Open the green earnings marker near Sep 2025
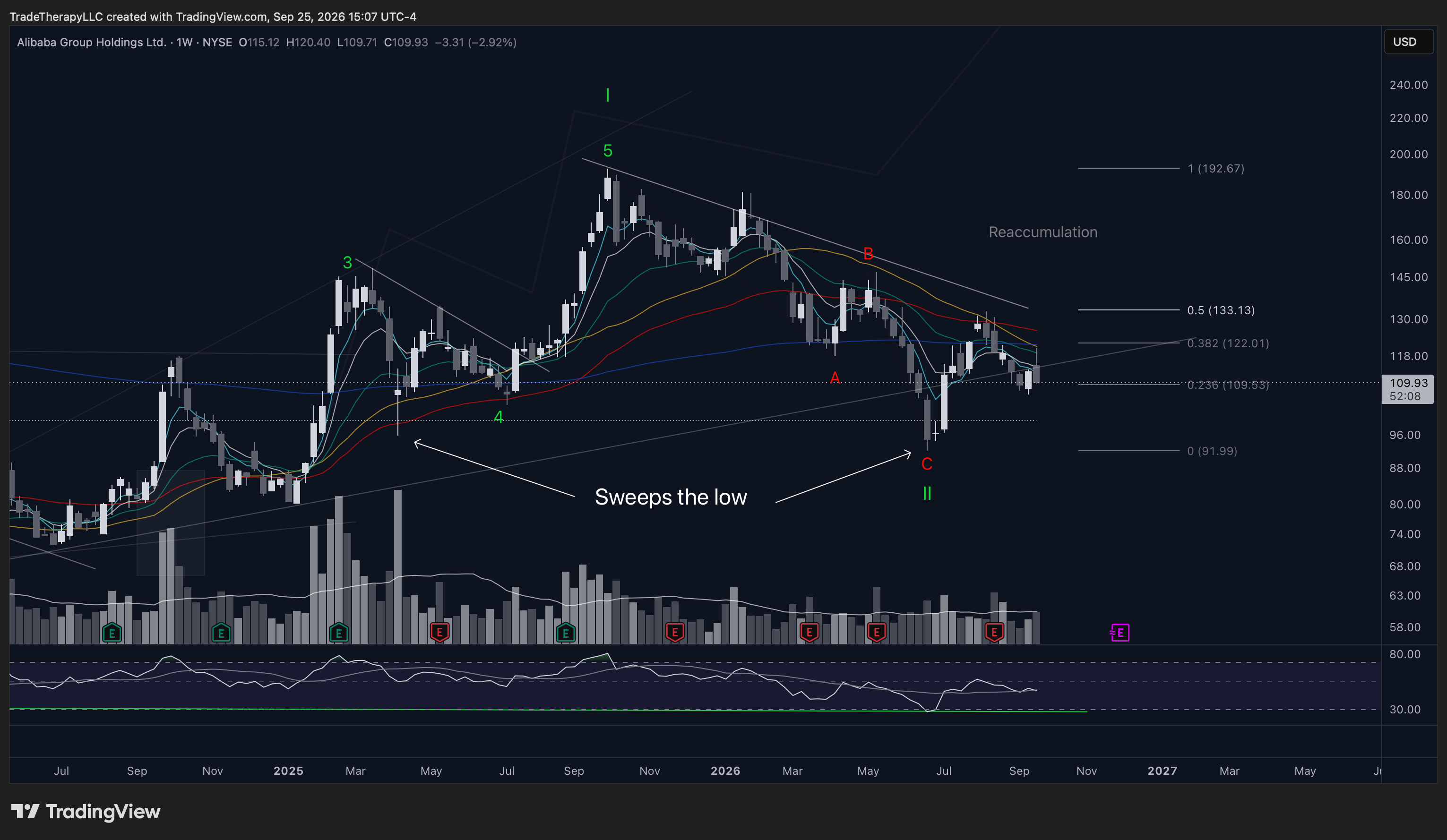Viewport: 1447px width, 840px height. coord(566,633)
